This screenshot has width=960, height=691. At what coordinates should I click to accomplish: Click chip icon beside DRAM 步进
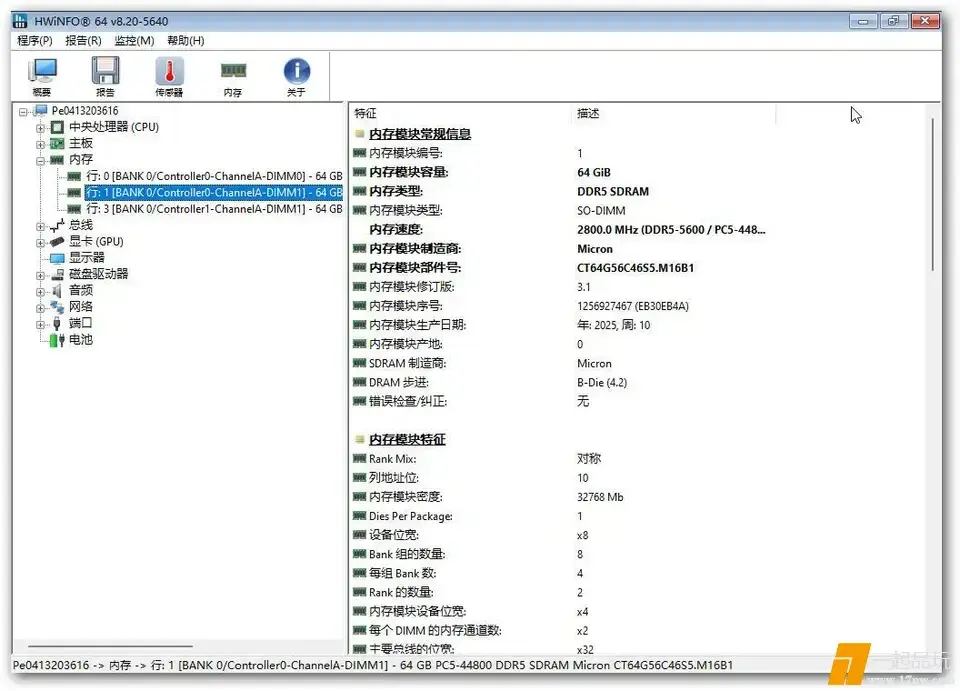pos(359,382)
